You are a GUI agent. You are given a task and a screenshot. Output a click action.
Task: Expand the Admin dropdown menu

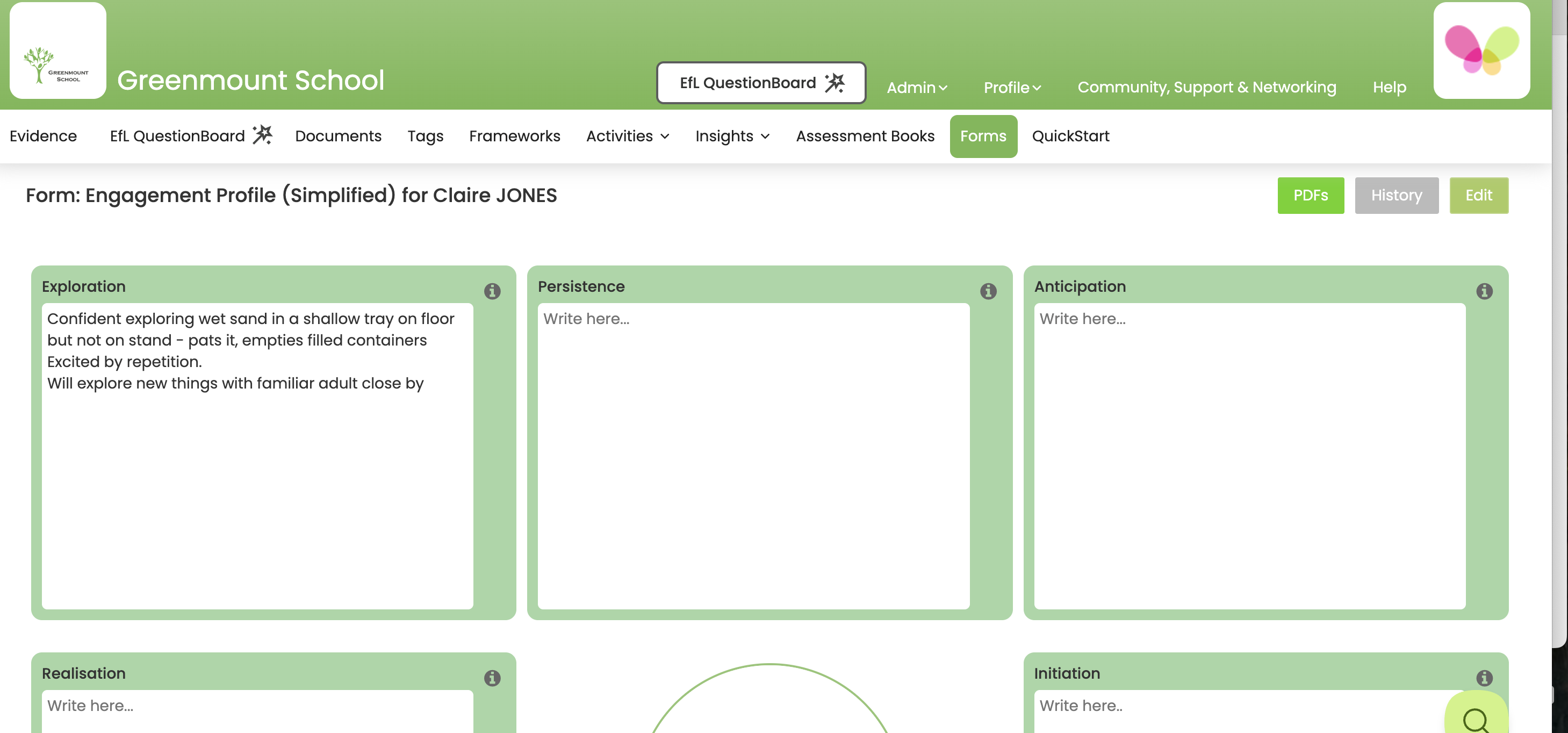(x=916, y=88)
